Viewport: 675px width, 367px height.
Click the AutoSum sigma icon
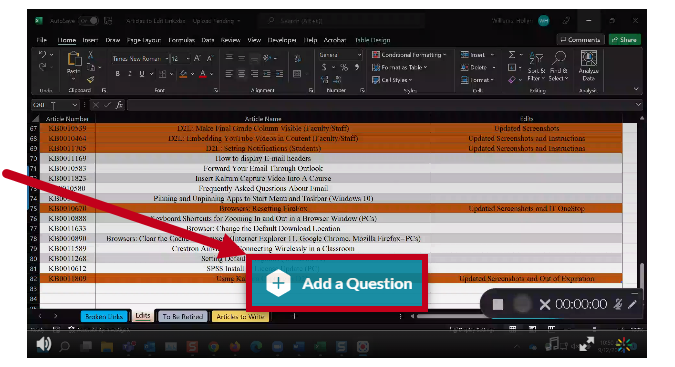pyautogui.click(x=512, y=55)
